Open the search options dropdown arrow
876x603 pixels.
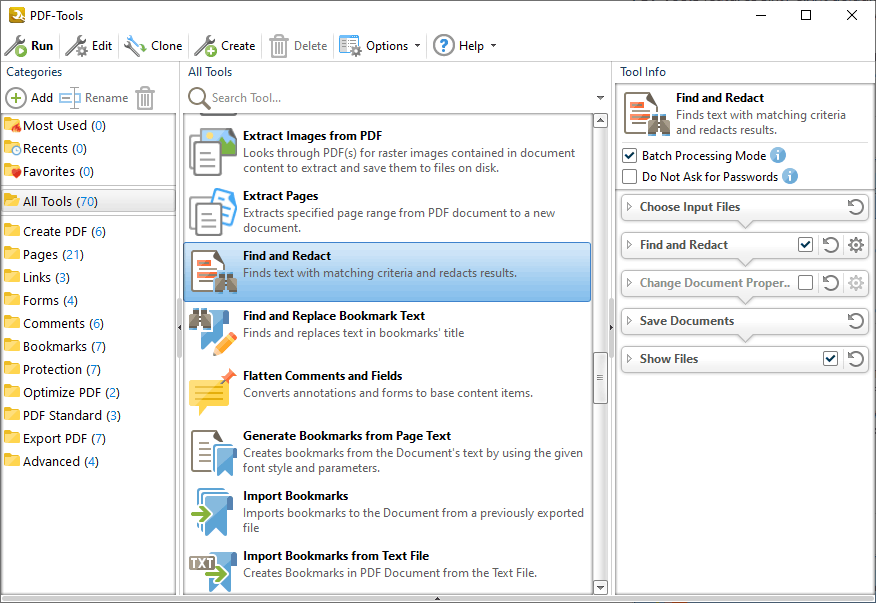point(601,98)
